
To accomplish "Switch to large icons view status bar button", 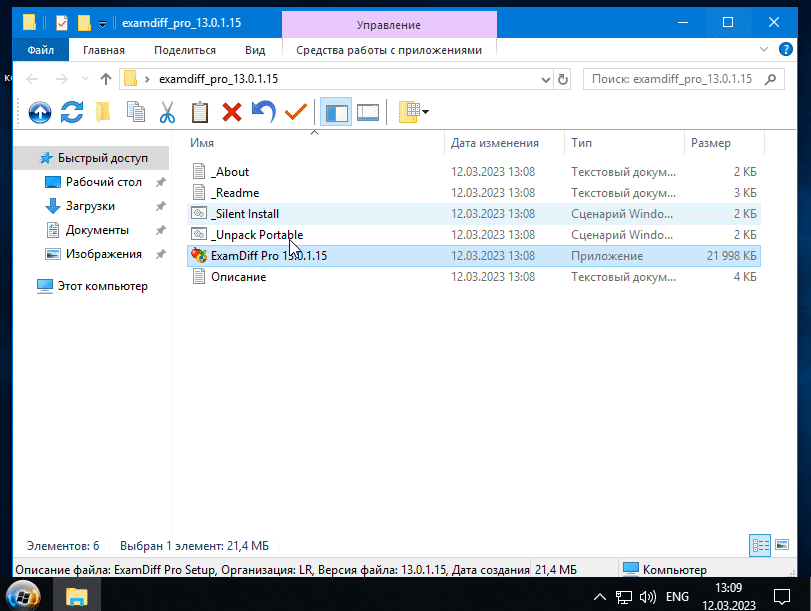I will tap(782, 545).
